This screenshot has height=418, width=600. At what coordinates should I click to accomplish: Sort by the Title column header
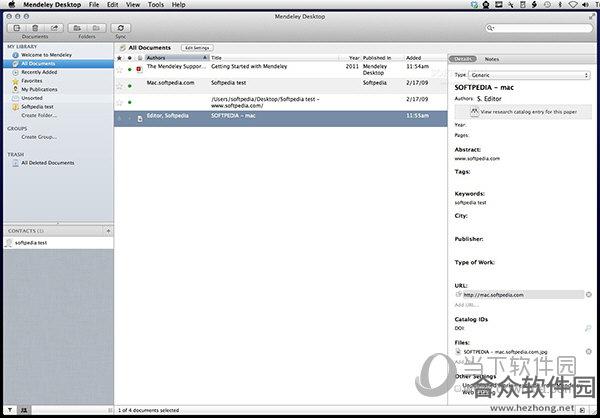(274, 58)
